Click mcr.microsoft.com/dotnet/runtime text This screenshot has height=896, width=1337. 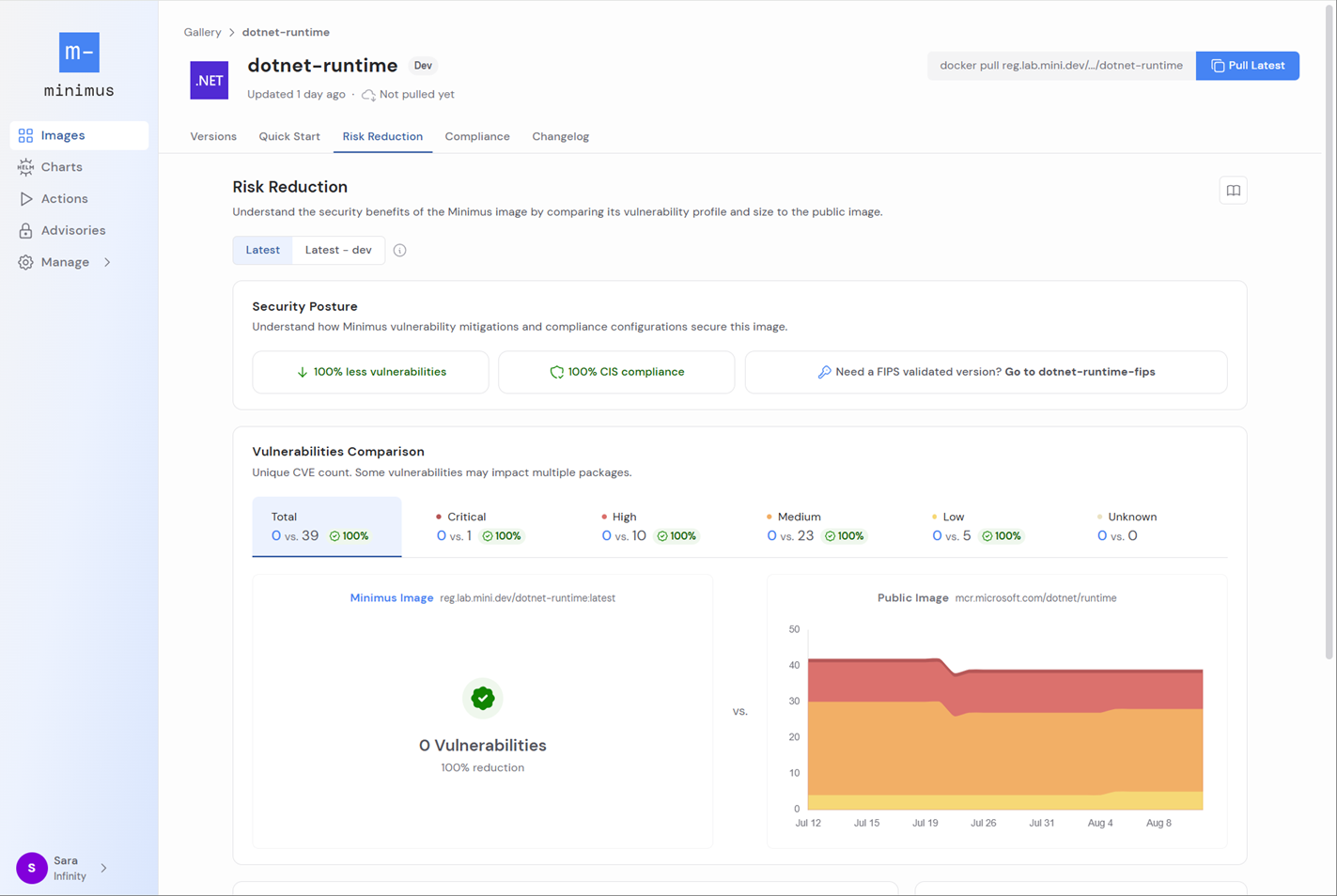1035,598
